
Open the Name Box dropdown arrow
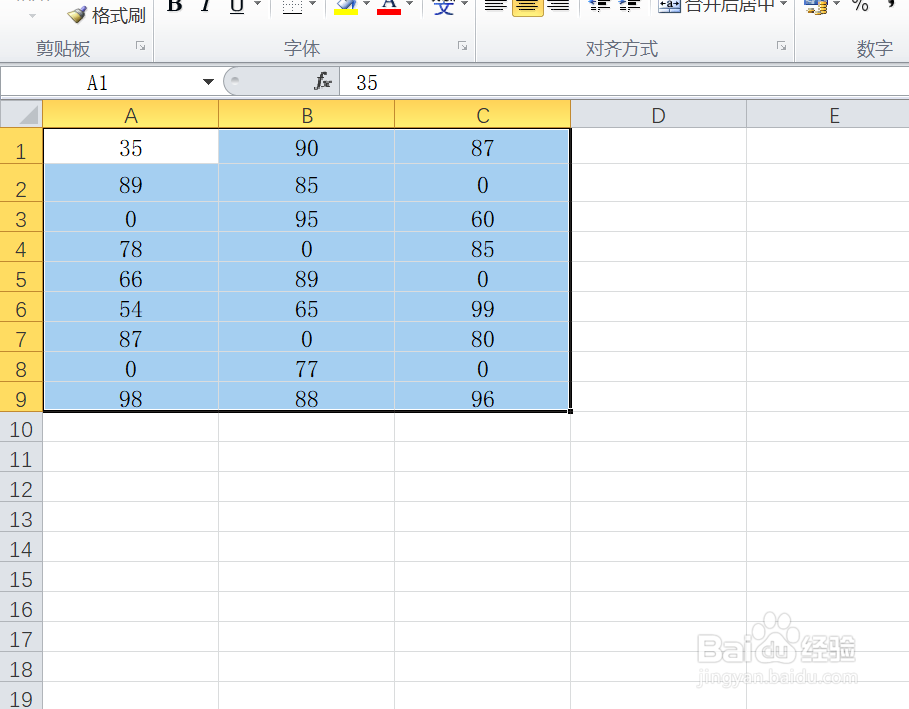(x=208, y=82)
